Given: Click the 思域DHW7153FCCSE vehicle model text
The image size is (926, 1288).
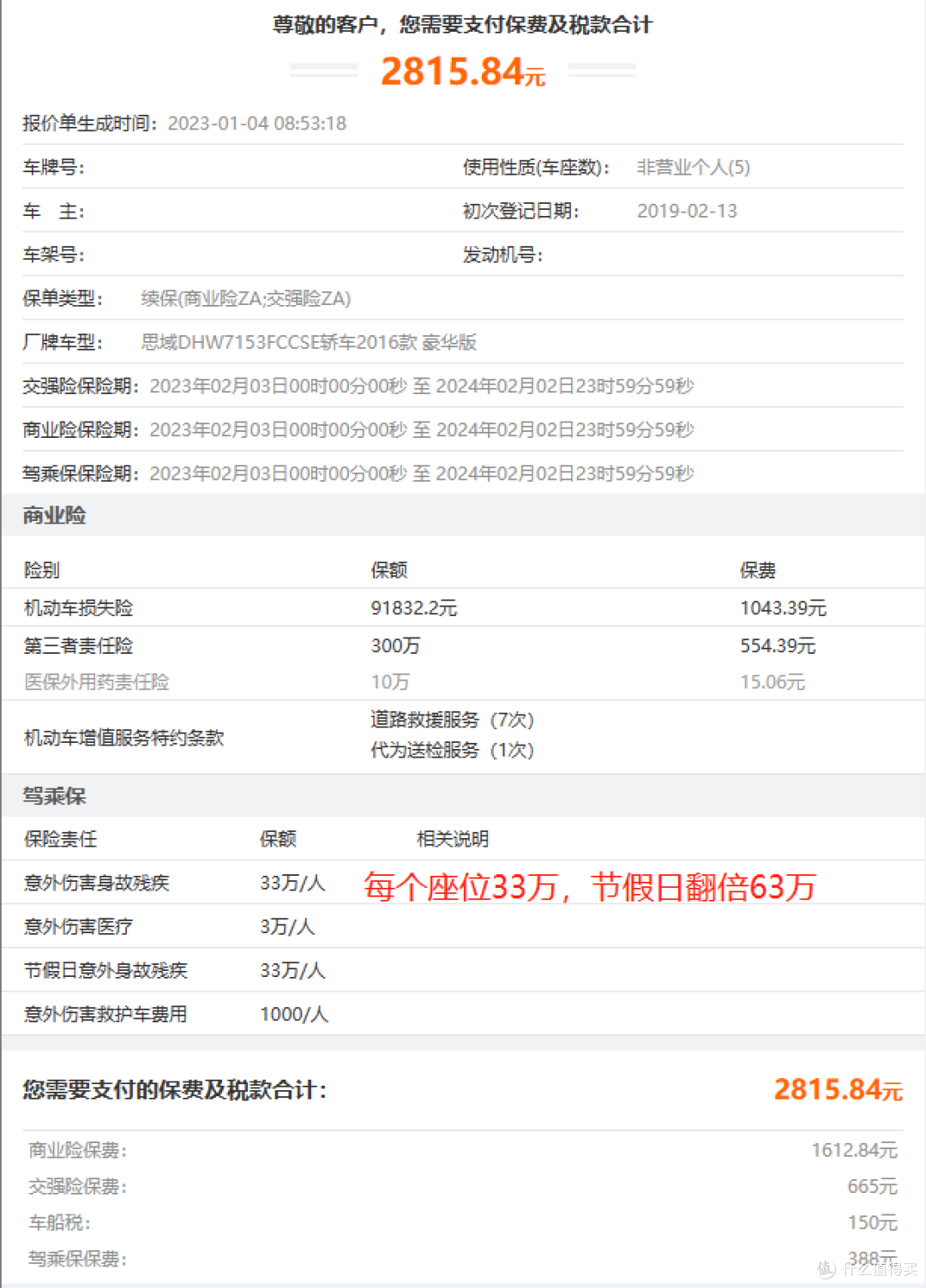Looking at the screenshot, I should click(309, 342).
